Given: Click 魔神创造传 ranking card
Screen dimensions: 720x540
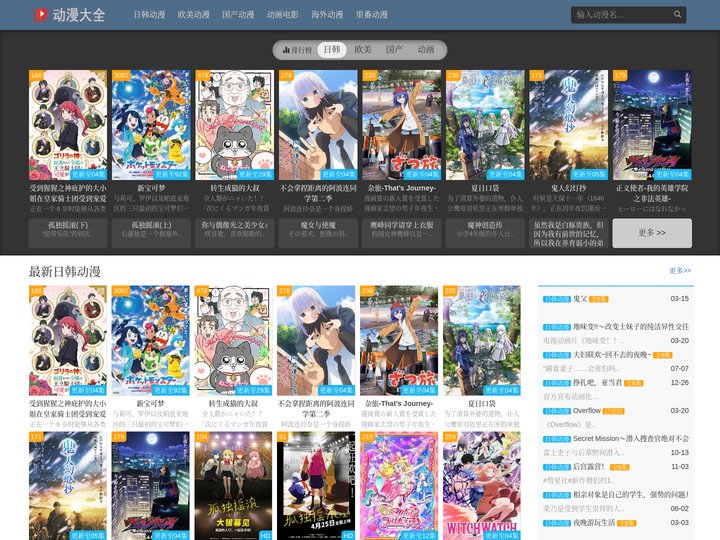Looking at the screenshot, I should click(x=485, y=233).
